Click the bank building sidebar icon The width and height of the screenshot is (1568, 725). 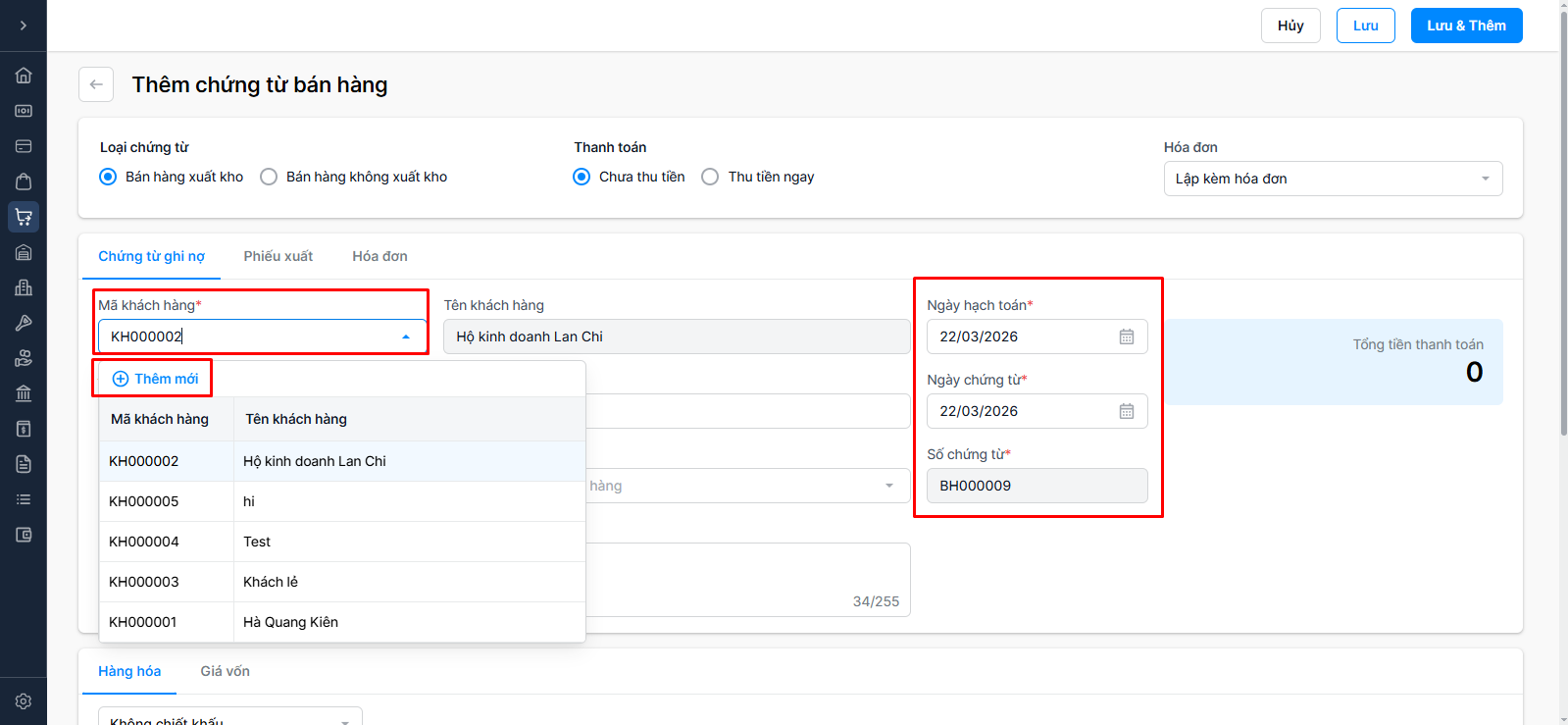pos(24,393)
